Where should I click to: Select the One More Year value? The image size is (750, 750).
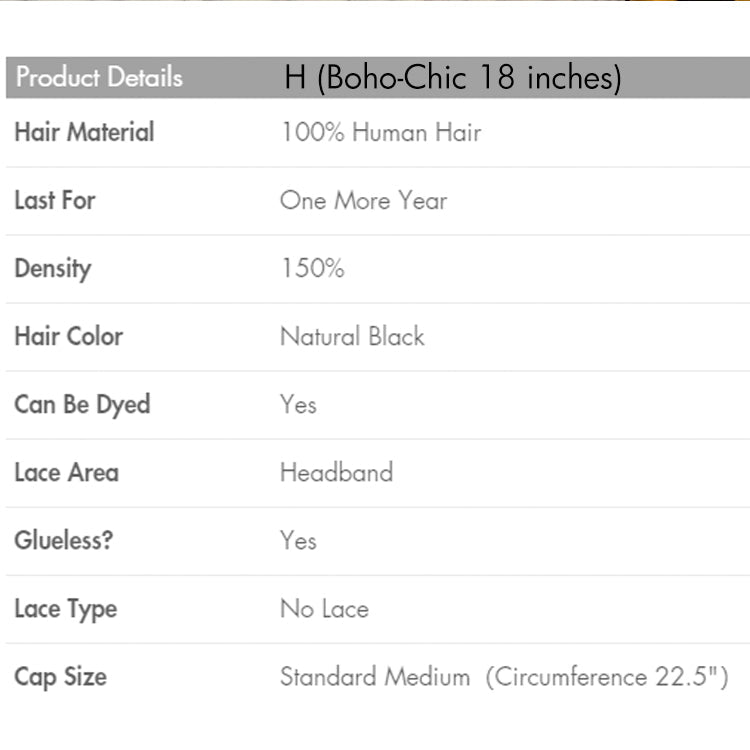point(363,200)
